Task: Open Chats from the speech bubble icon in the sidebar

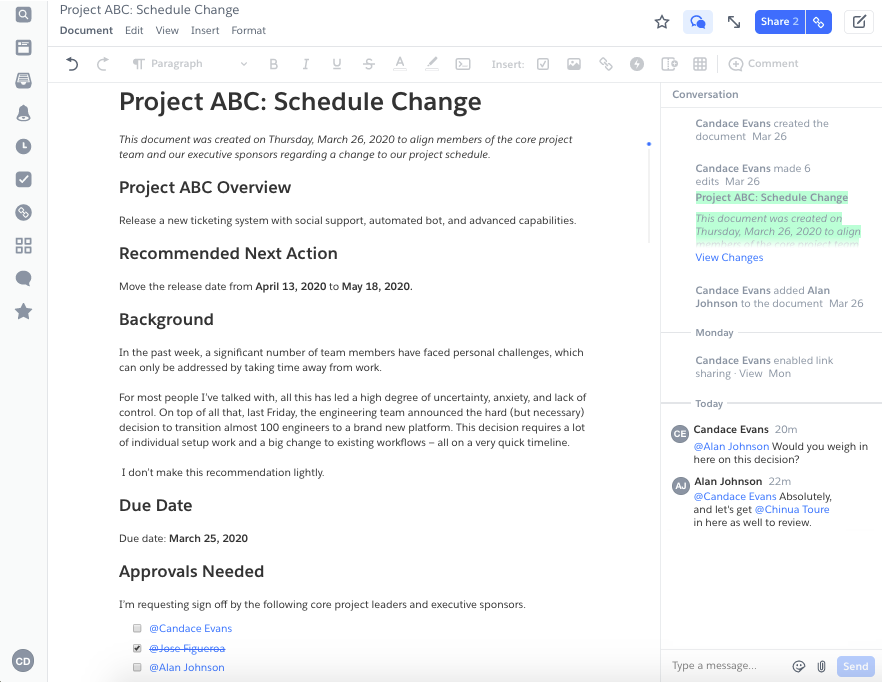Action: 23,278
